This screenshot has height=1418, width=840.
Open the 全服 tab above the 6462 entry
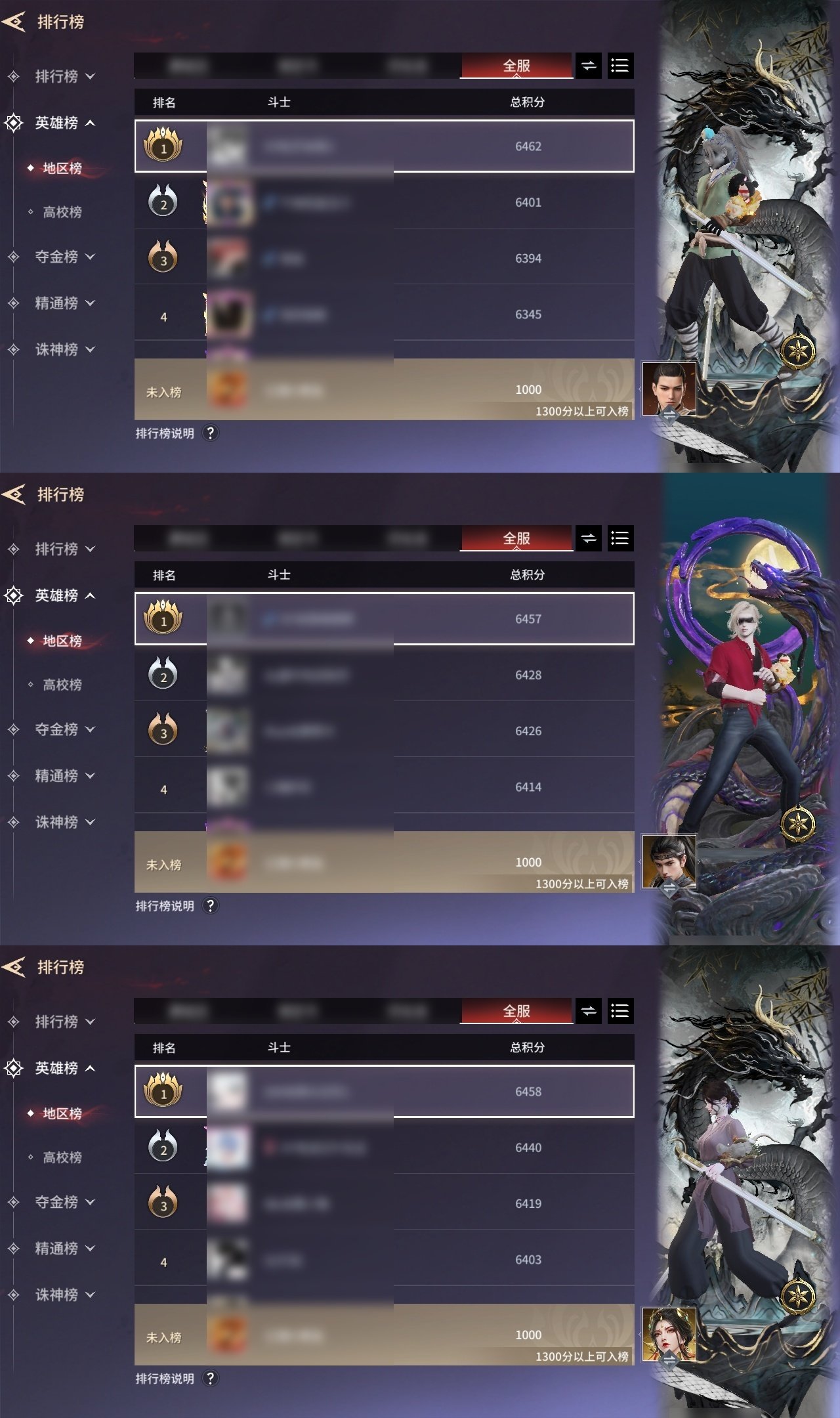pos(516,66)
